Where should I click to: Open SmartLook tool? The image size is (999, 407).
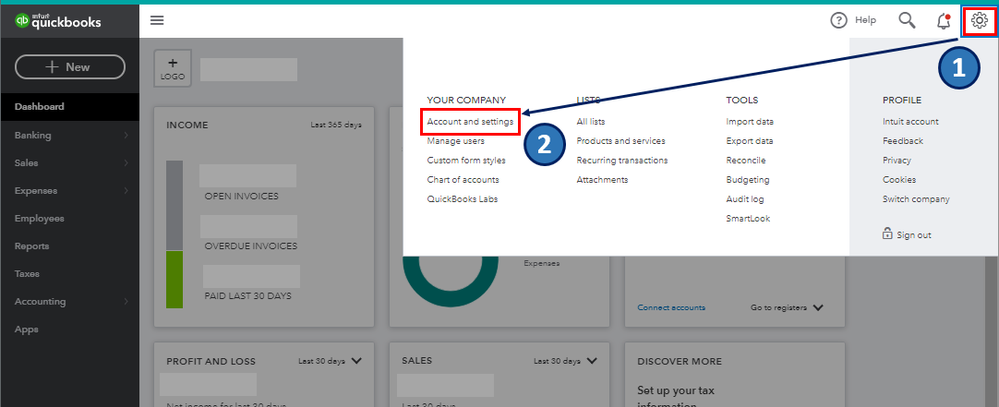point(748,218)
